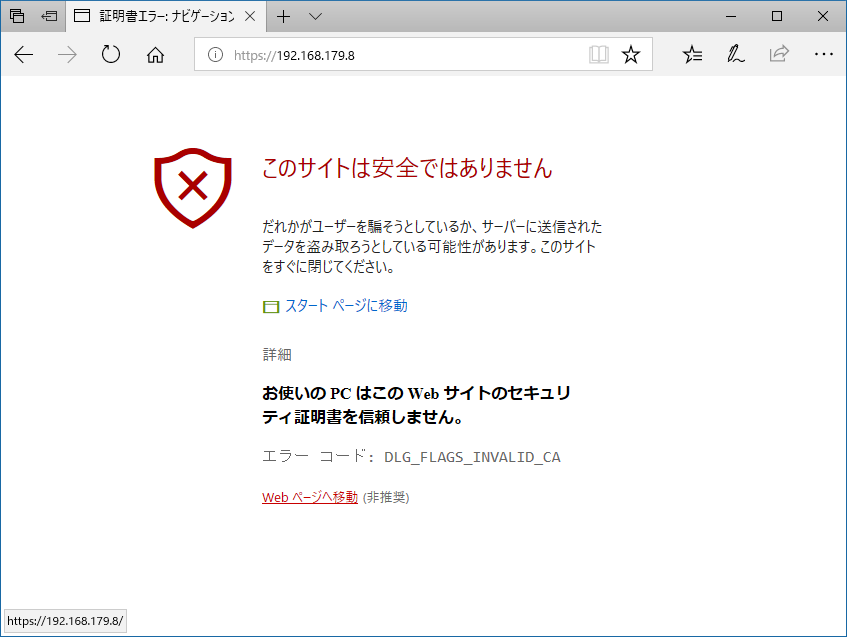Screen dimensions: 847x637
Task: Go to Home page icon
Action: [156, 55]
